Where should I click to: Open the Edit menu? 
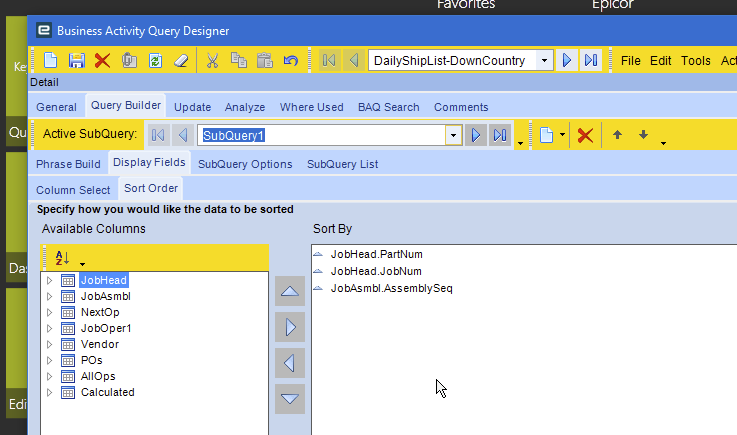(660, 61)
